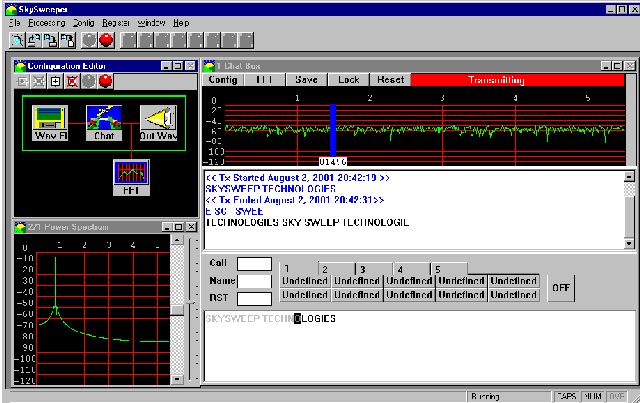Click the FFT button in the Chat Box toolbar
This screenshot has height=403, width=640.
(264, 80)
